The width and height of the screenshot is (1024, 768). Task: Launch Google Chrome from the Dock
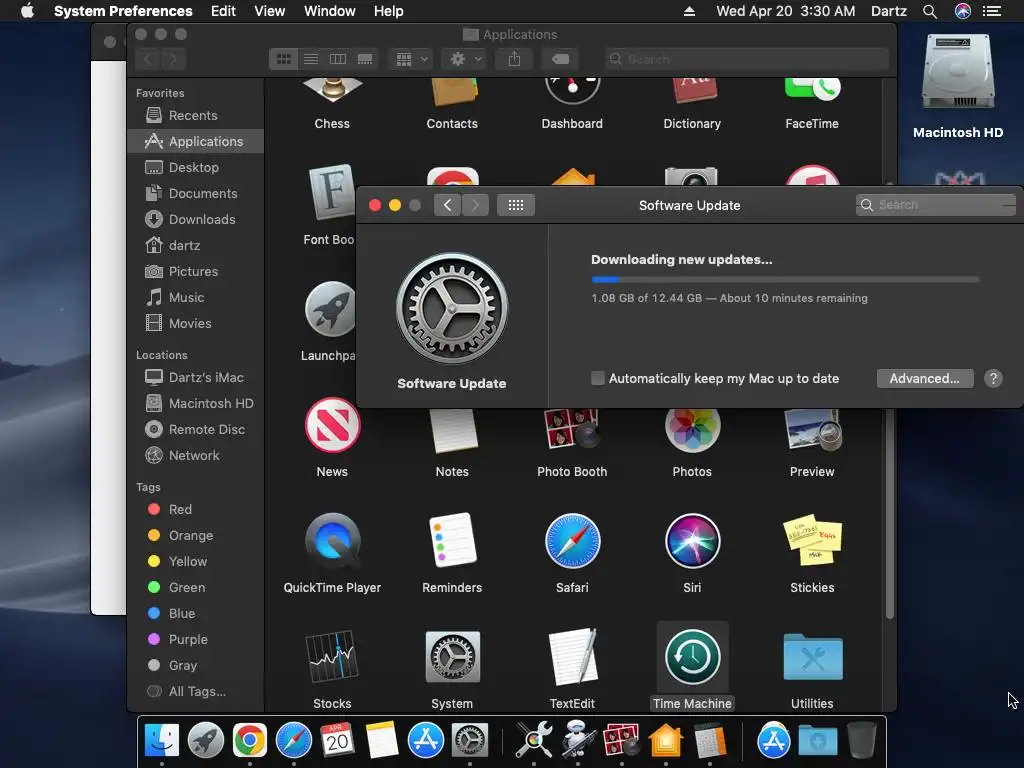coord(249,741)
